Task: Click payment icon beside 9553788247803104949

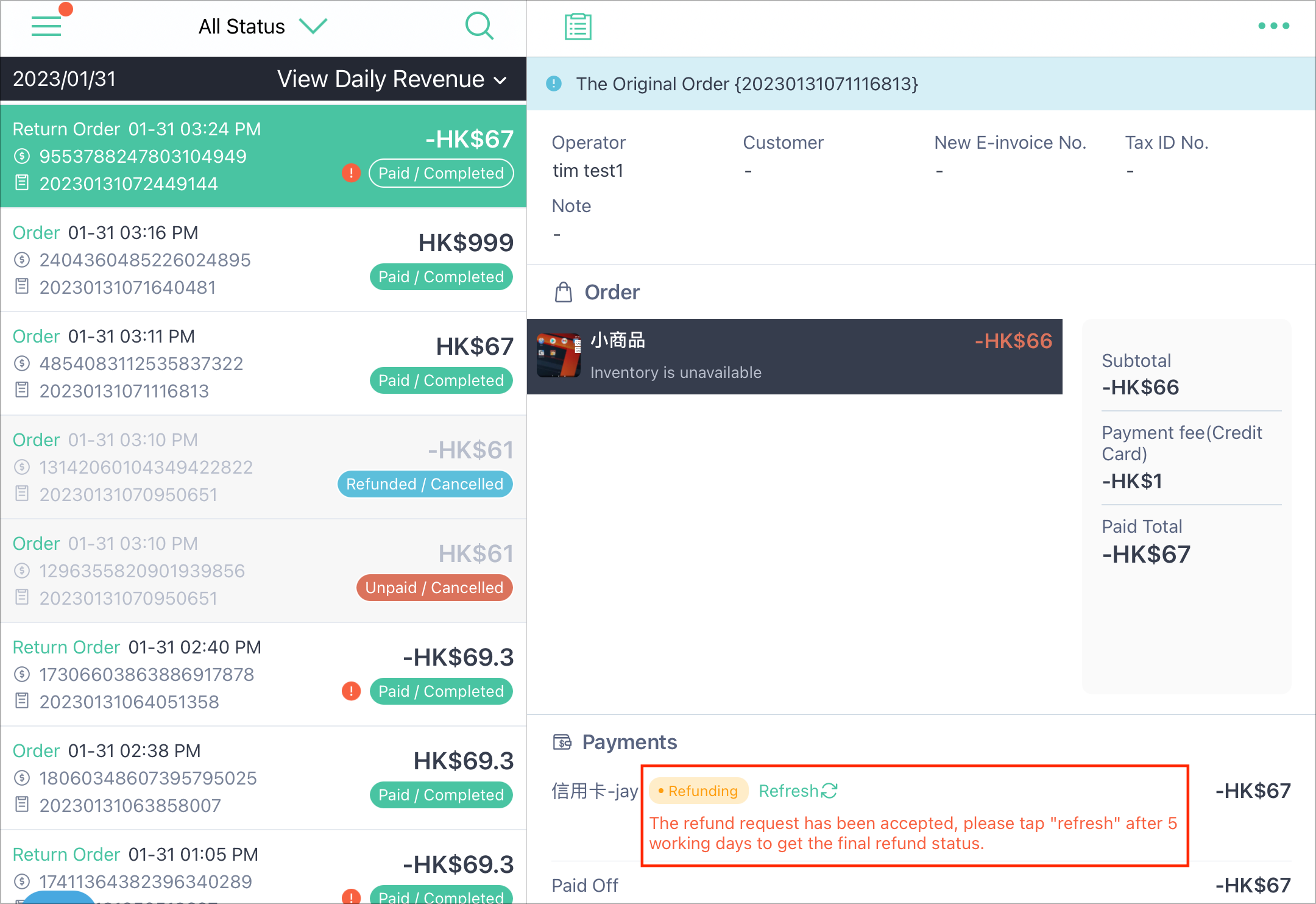Action: (x=22, y=156)
